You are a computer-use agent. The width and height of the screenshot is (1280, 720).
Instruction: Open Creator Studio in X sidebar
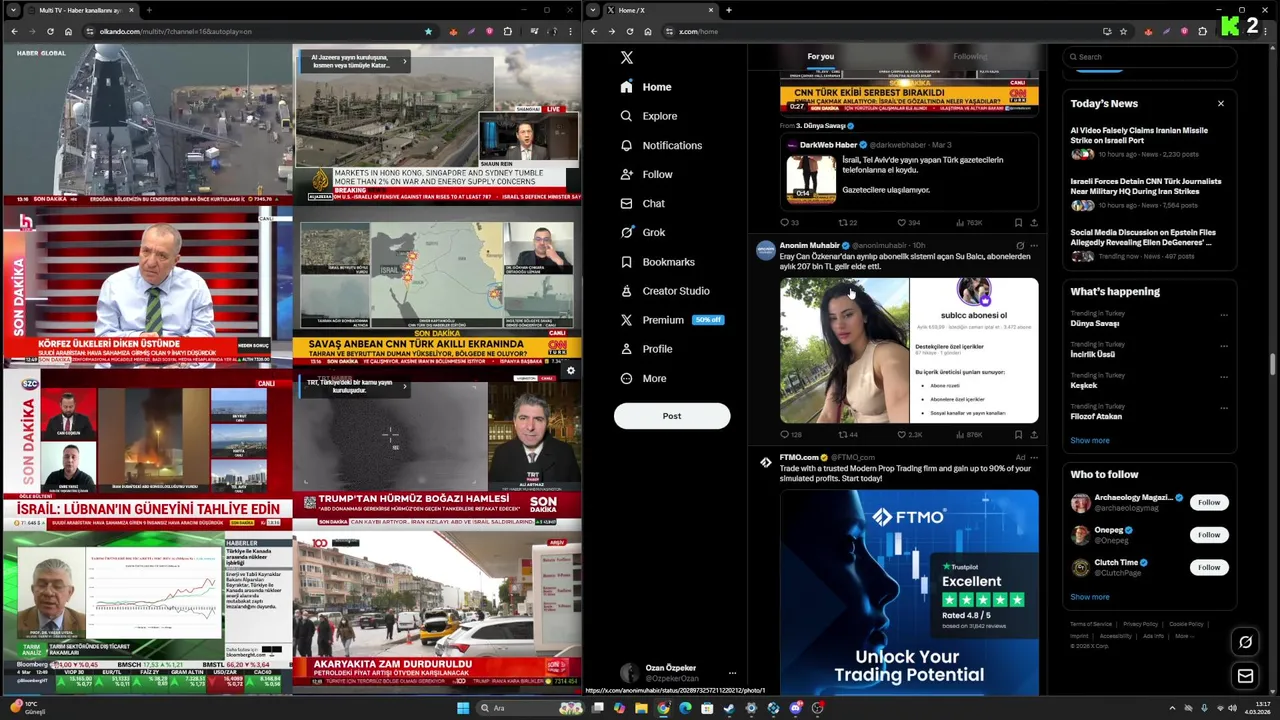(x=665, y=291)
